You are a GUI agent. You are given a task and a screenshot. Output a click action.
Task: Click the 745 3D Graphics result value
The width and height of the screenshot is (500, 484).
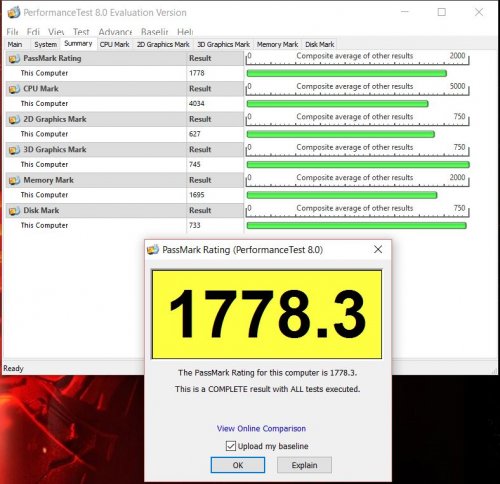click(x=195, y=164)
